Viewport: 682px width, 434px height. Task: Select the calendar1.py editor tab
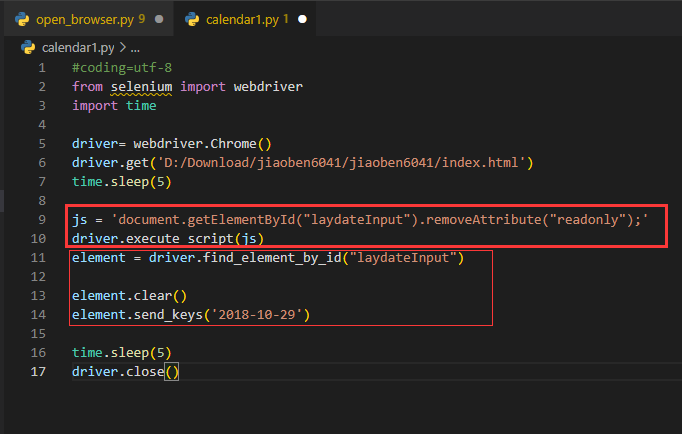pyautogui.click(x=245, y=19)
